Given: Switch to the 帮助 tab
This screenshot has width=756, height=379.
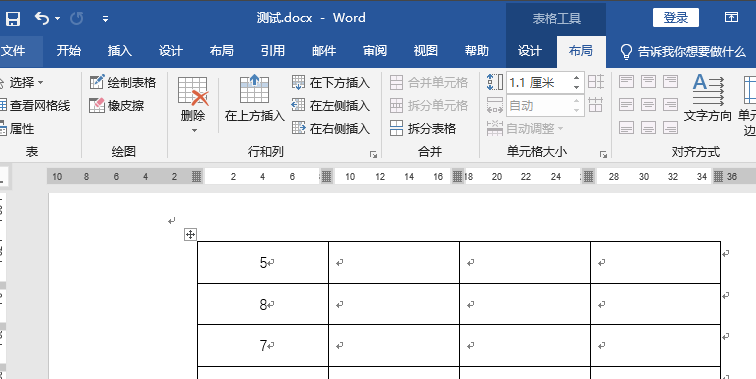Looking at the screenshot, I should [477, 51].
